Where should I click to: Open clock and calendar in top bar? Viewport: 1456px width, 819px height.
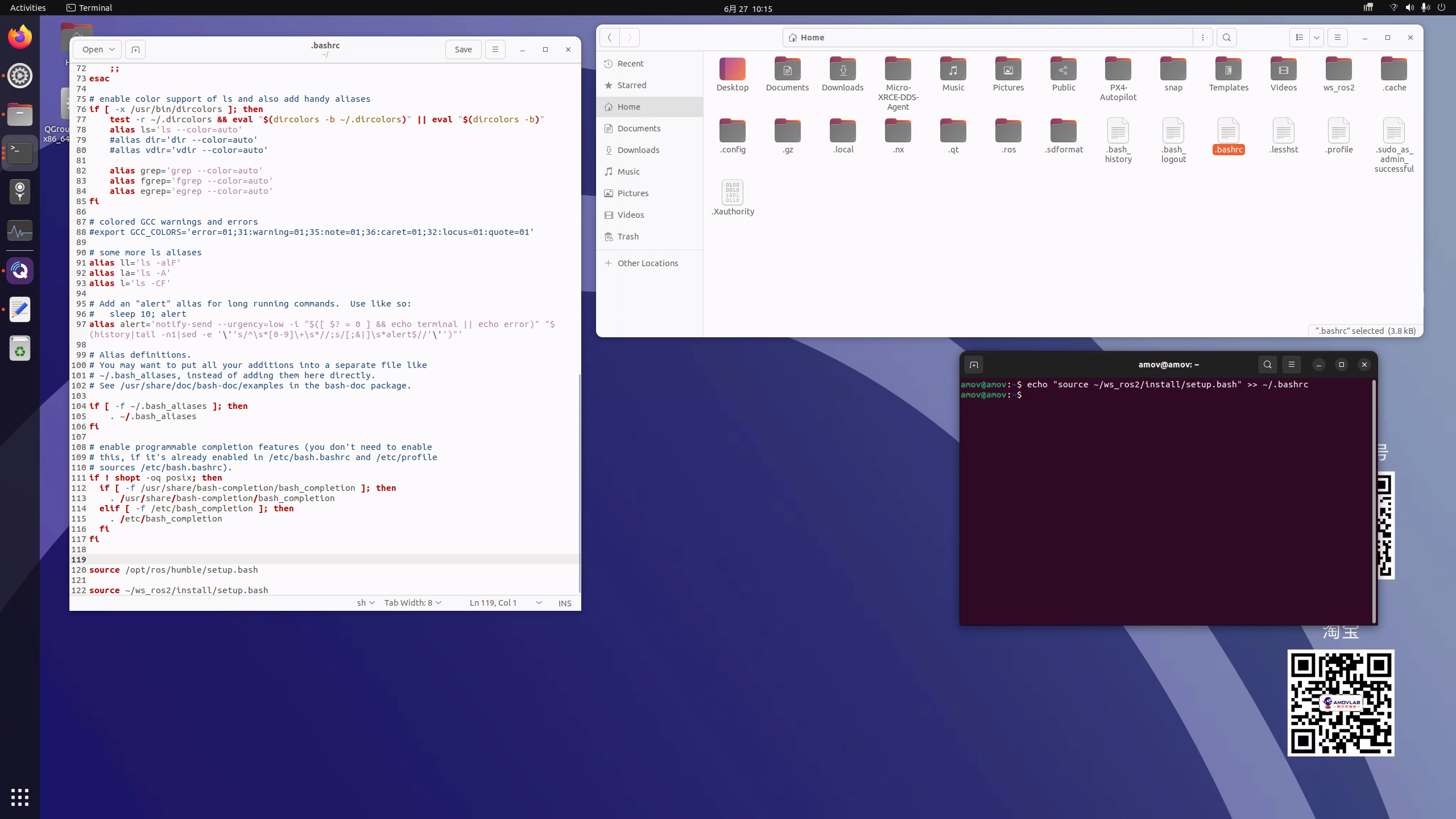click(x=748, y=9)
